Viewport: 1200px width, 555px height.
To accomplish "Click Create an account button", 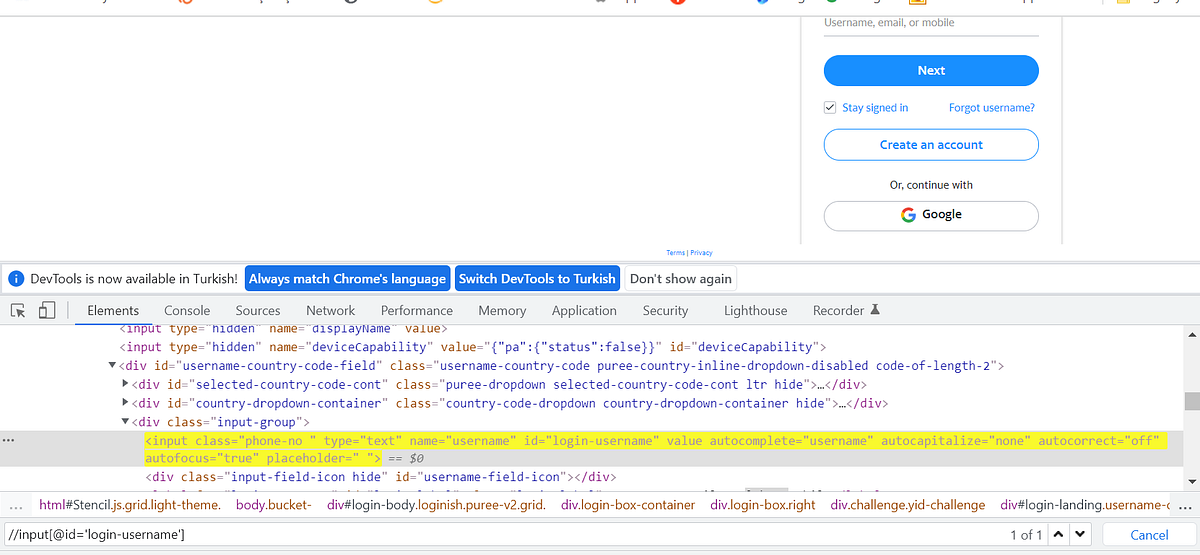I will 931,145.
